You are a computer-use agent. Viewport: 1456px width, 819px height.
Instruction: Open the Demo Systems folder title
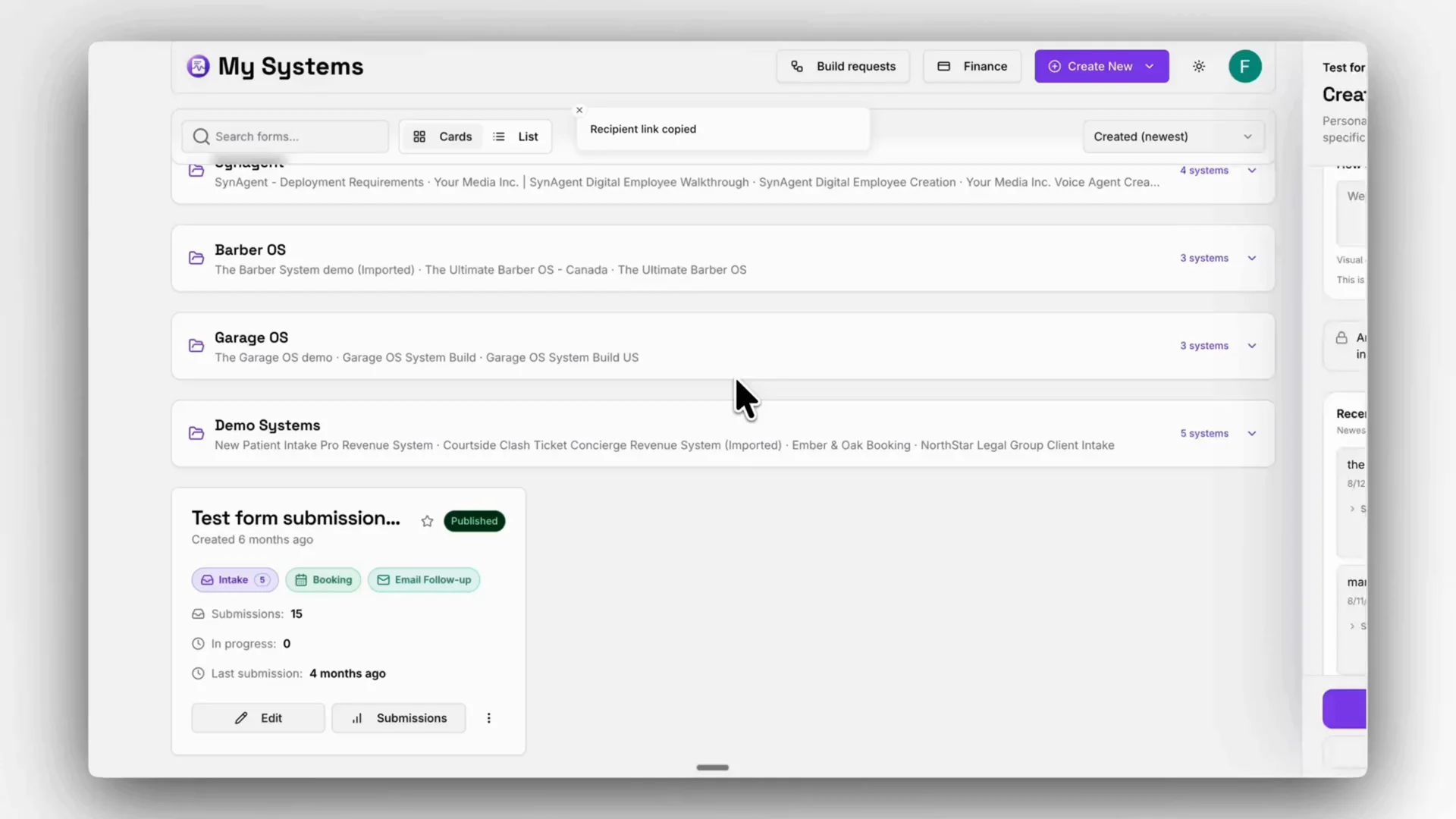click(x=267, y=425)
